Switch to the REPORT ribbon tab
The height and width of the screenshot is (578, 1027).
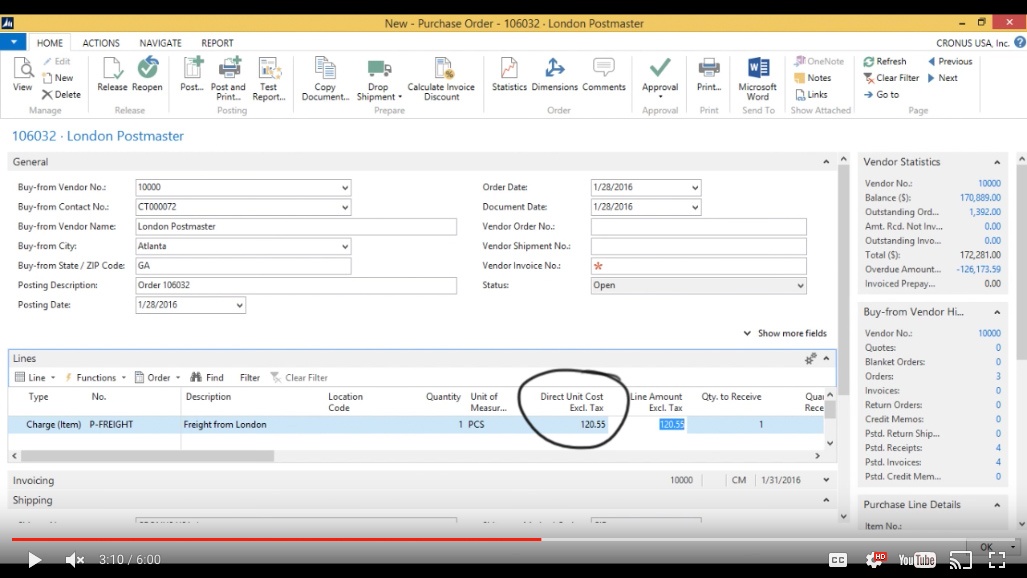217,43
